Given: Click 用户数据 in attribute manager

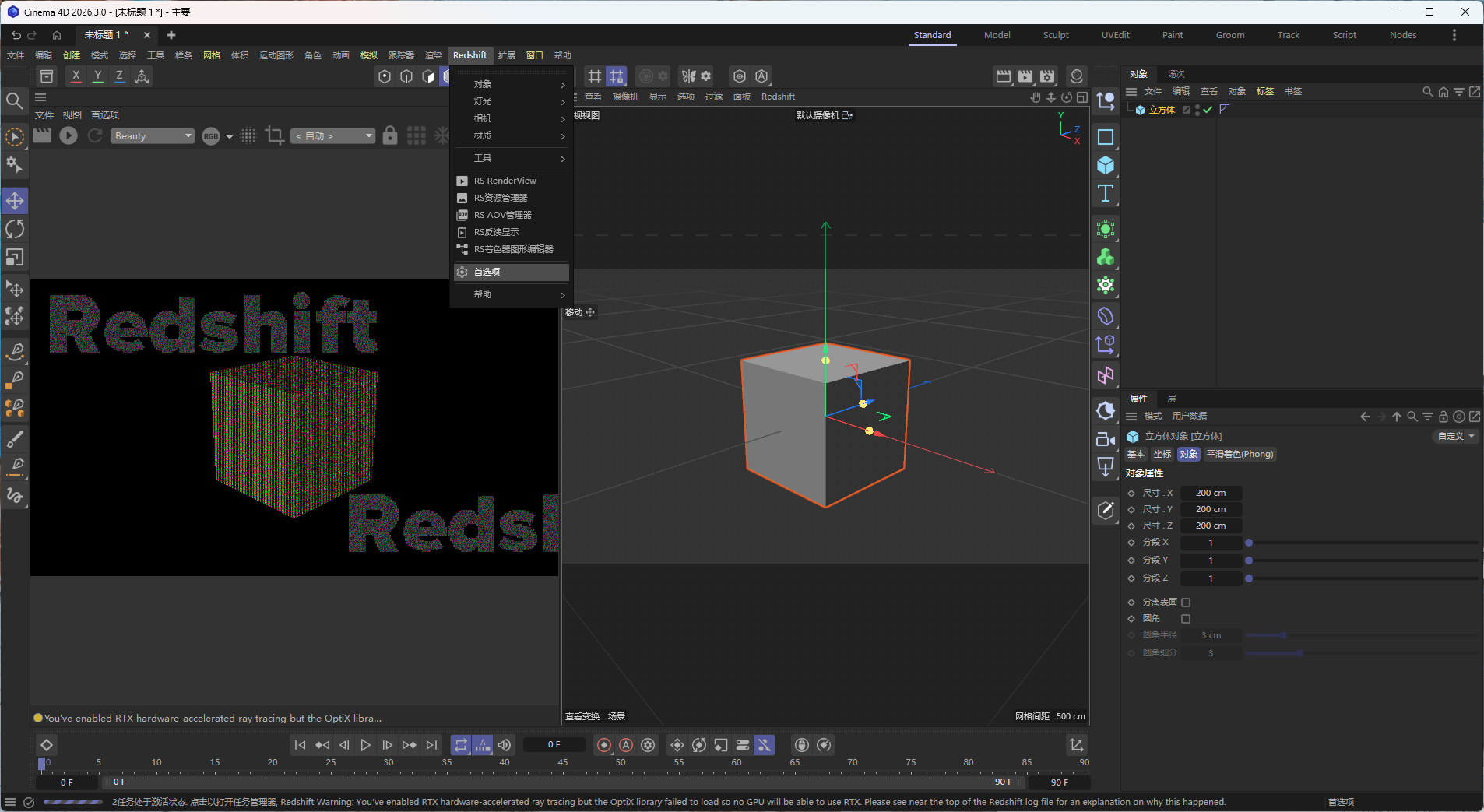Looking at the screenshot, I should 1190,417.
